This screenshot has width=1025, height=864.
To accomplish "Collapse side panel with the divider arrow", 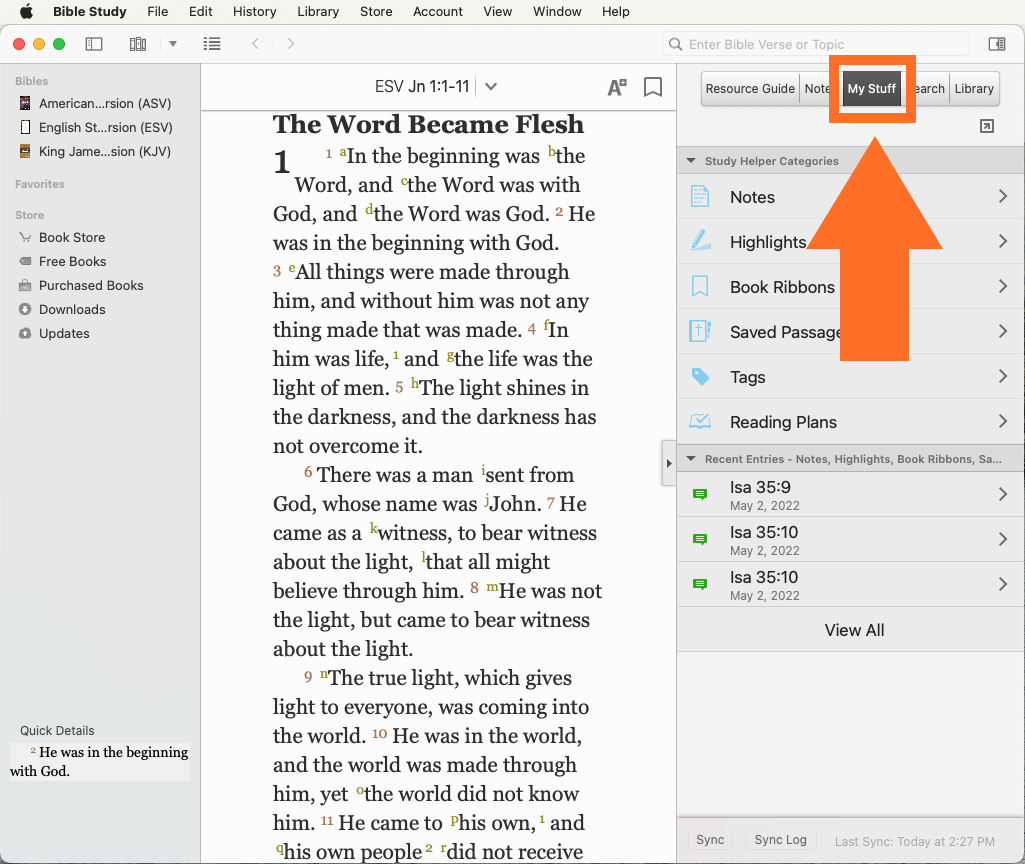I will coord(668,463).
